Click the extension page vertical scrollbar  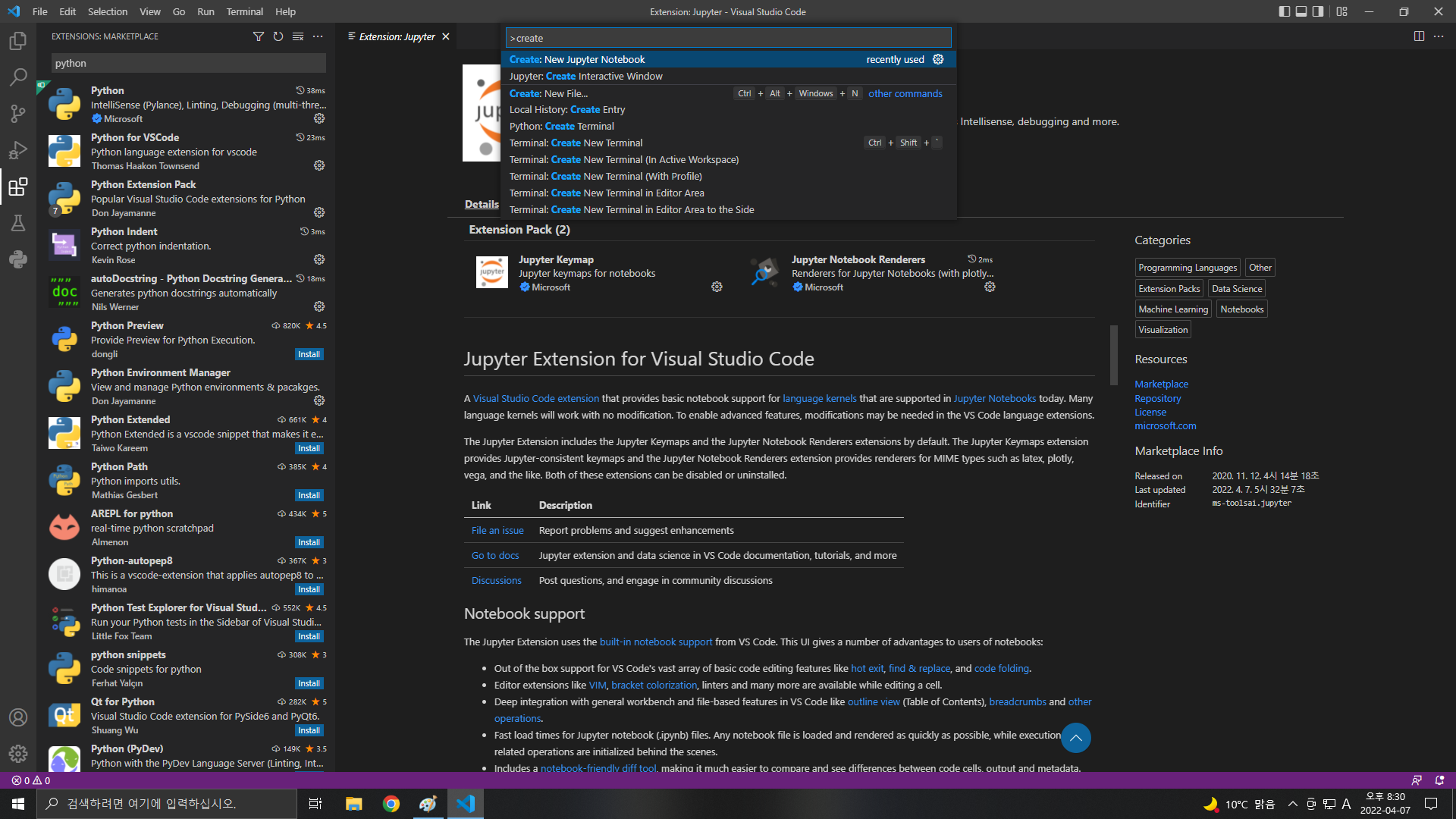[1113, 355]
